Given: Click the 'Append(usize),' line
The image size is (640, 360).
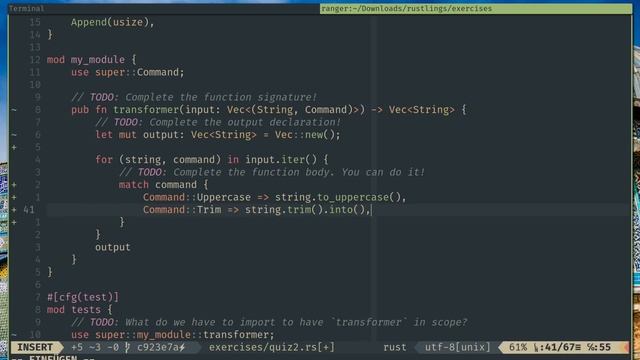Looking at the screenshot, I should (113, 22).
